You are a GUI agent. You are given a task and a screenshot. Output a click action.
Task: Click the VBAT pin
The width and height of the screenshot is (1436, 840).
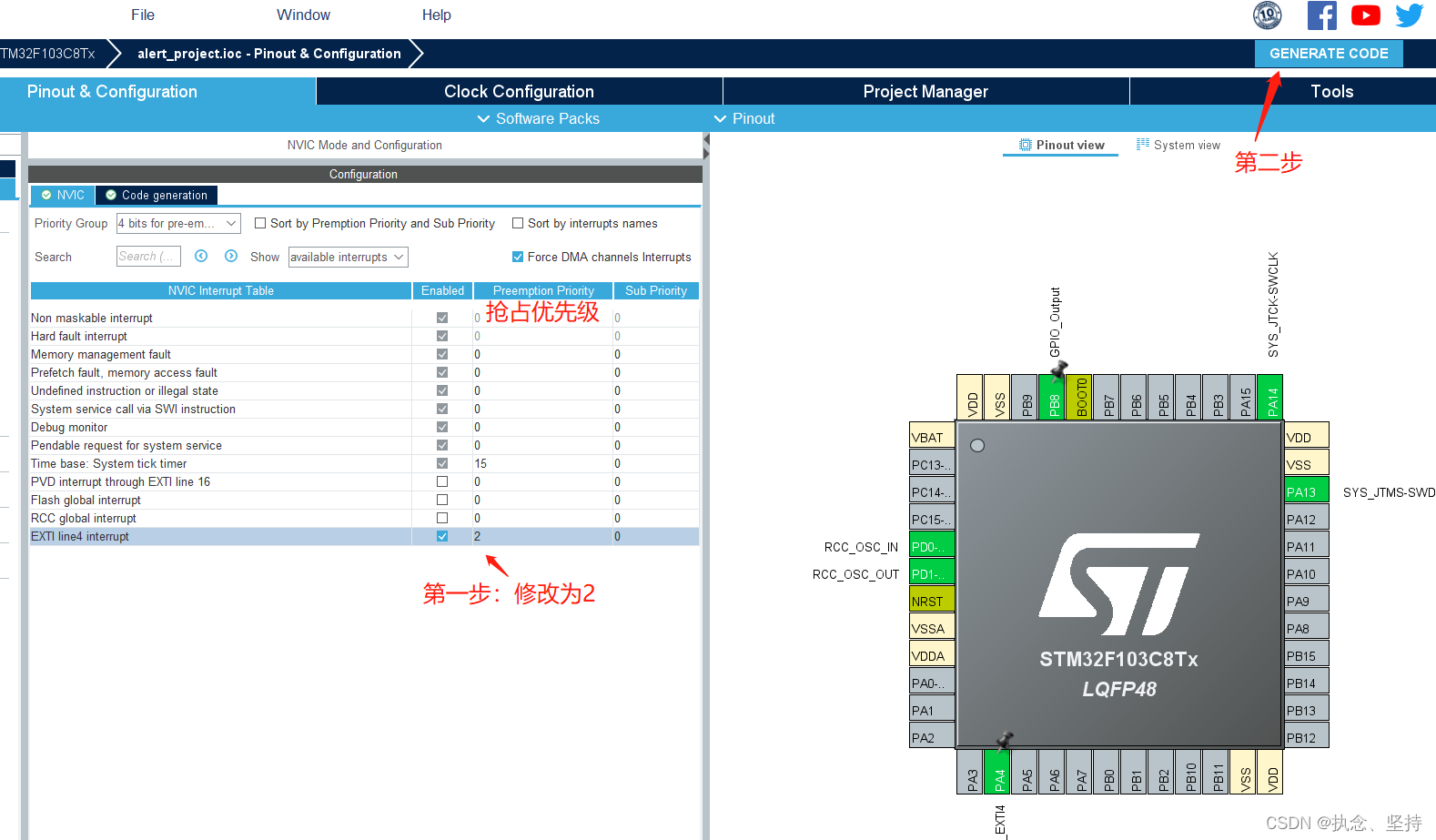932,437
